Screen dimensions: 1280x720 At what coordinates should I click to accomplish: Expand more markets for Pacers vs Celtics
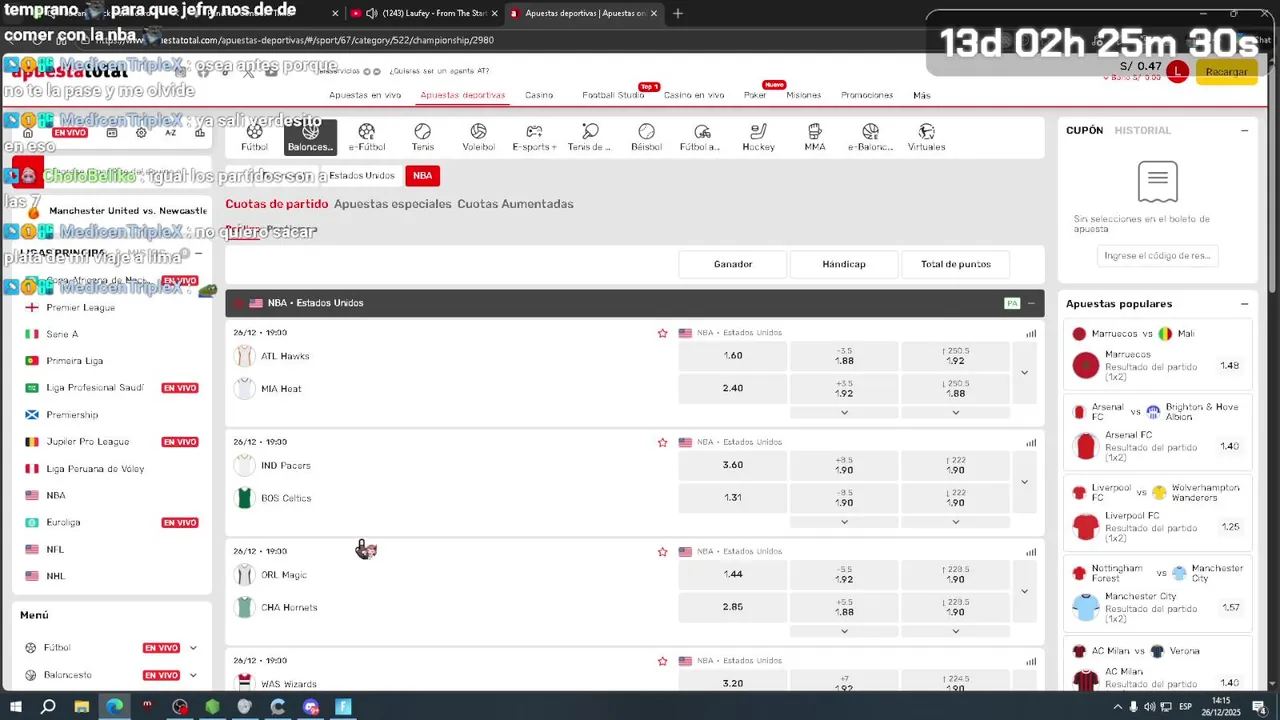(x=1024, y=482)
